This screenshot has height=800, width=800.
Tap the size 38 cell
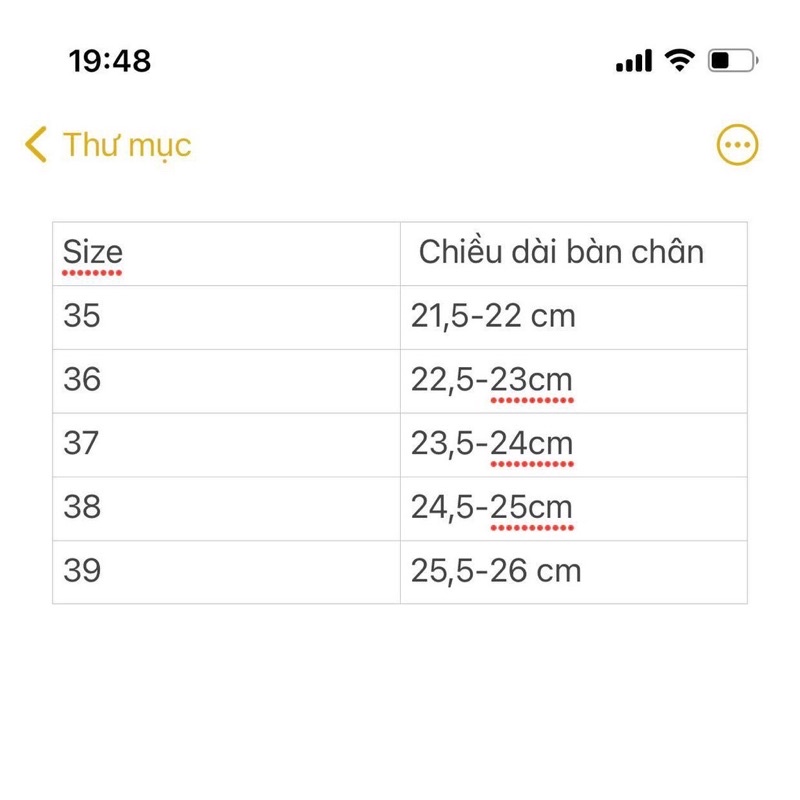tap(82, 507)
